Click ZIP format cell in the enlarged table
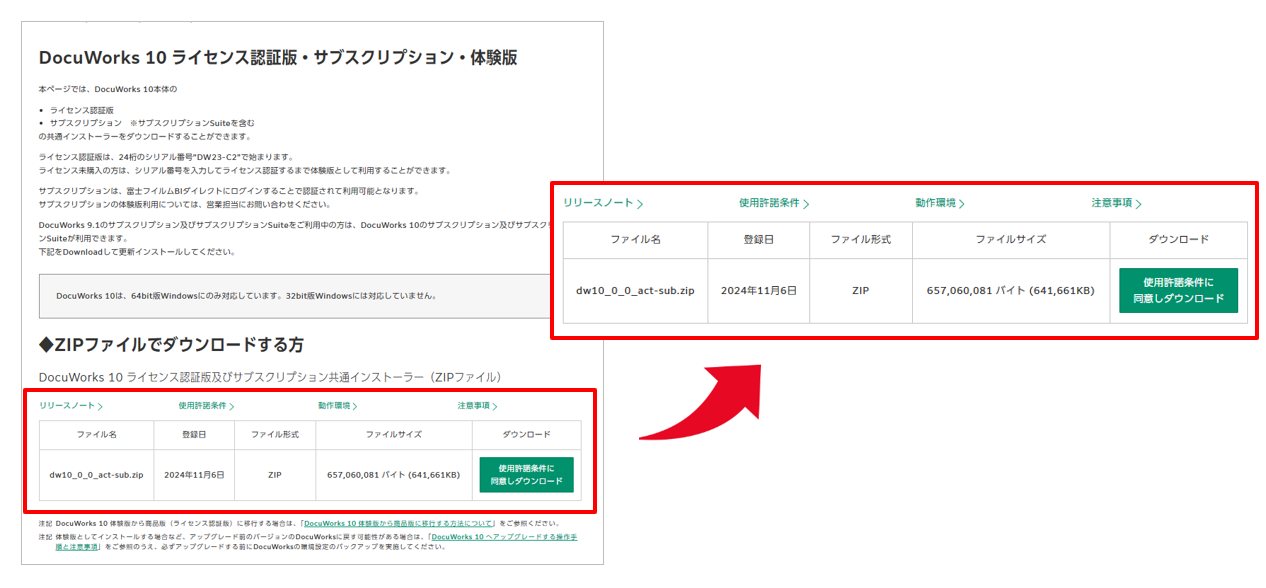Image resolution: width=1266 pixels, height=588 pixels. [x=861, y=290]
